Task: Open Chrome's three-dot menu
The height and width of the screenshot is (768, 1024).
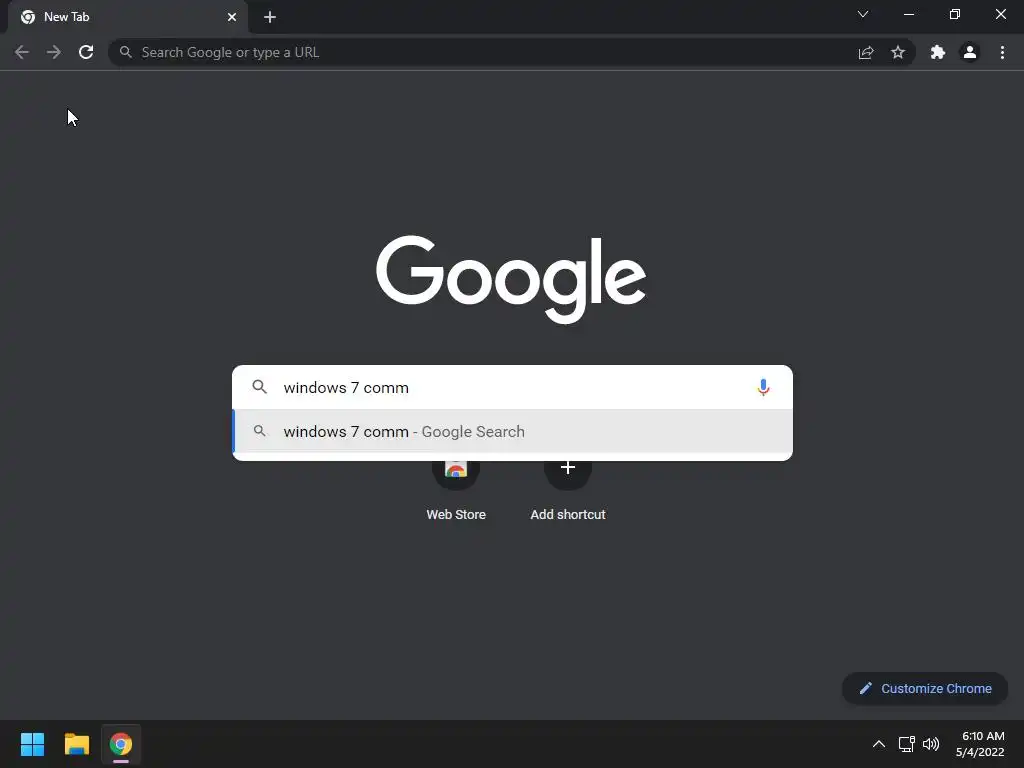Action: tap(1002, 52)
